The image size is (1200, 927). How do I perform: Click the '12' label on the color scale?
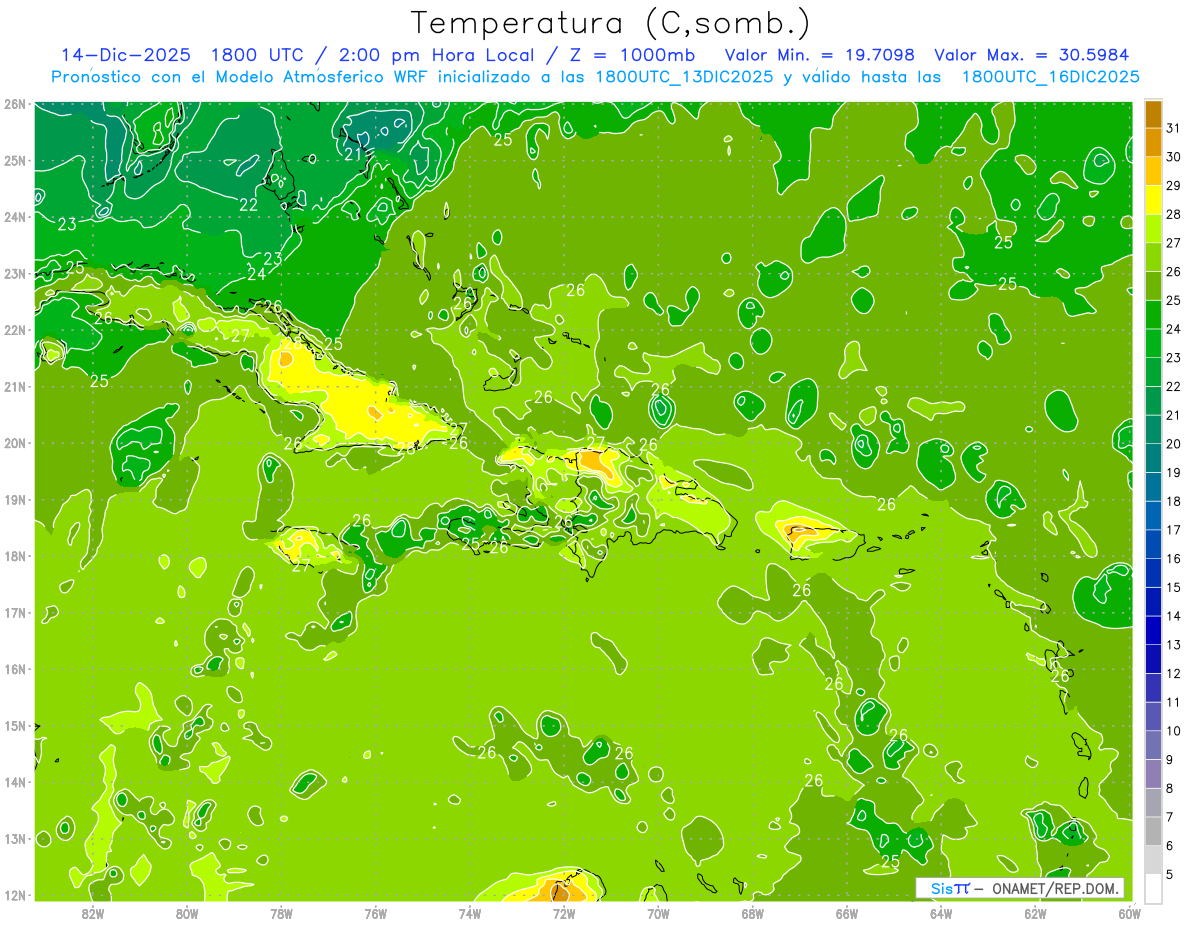pyautogui.click(x=1173, y=674)
